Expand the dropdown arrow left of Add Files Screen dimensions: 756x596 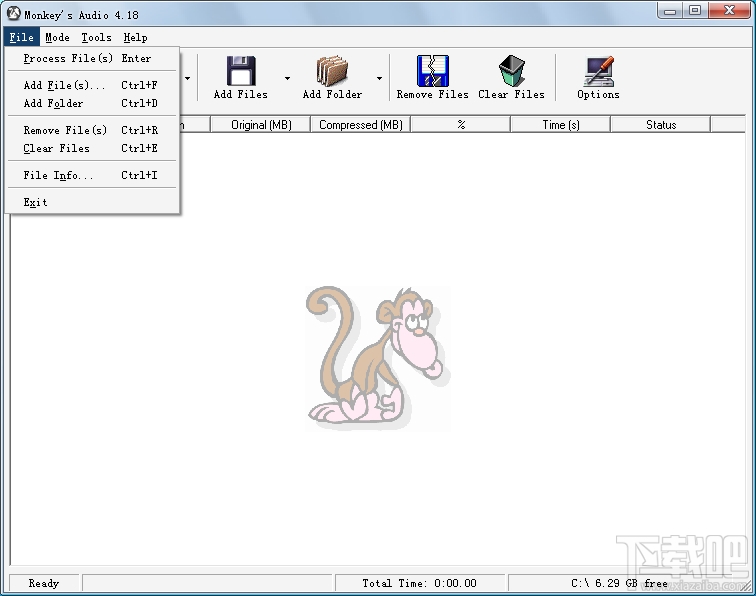pyautogui.click(x=188, y=78)
